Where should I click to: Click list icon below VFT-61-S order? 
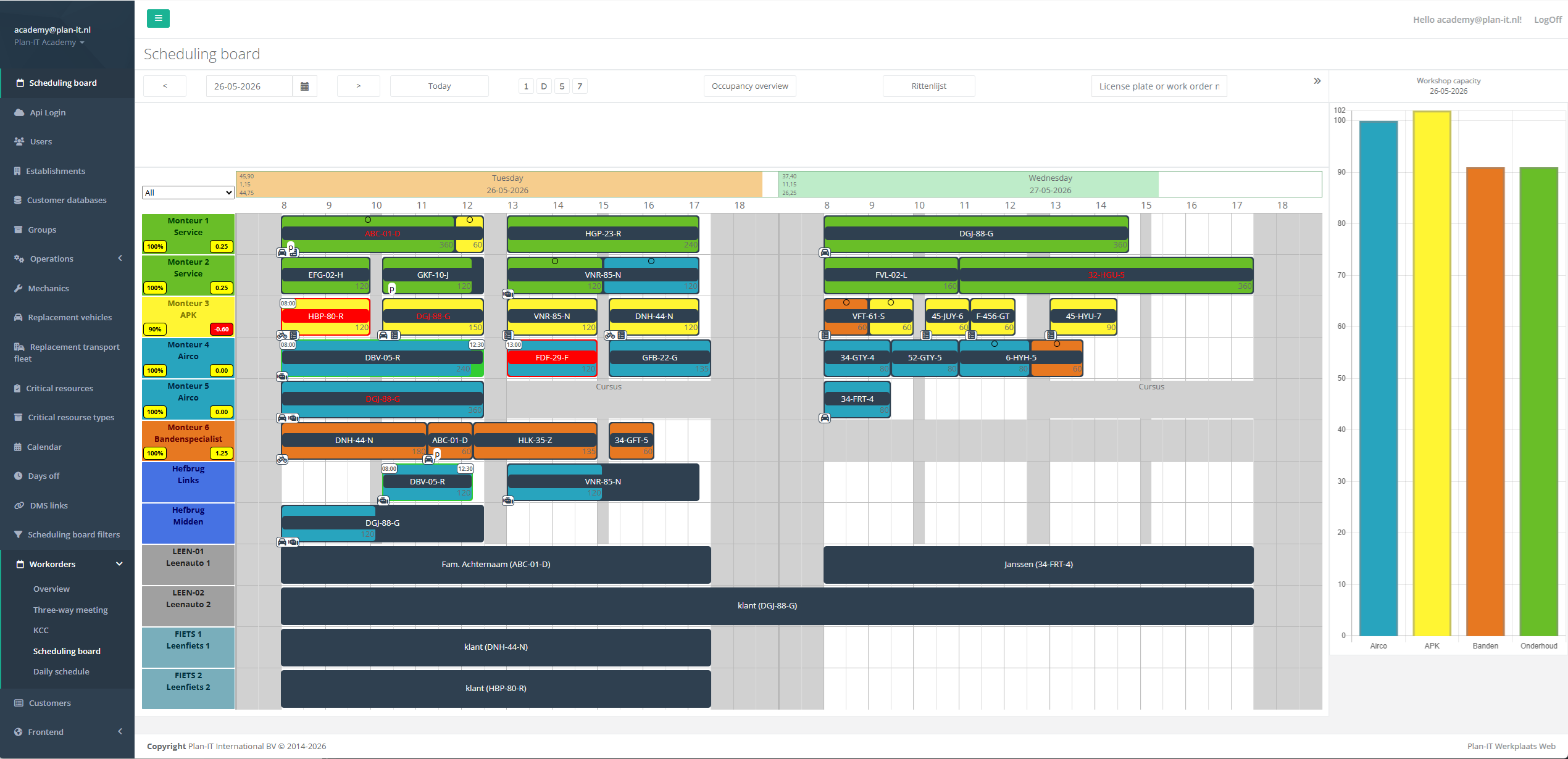point(825,335)
